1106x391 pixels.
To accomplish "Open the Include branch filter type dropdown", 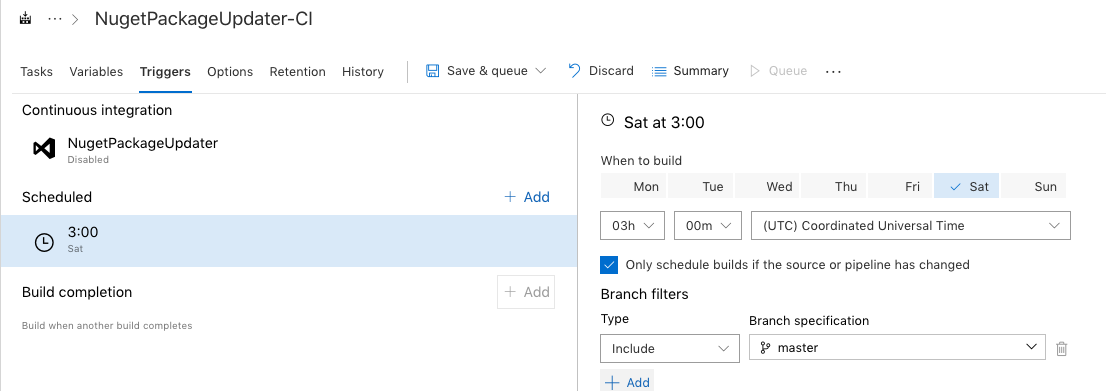I will pyautogui.click(x=670, y=349).
